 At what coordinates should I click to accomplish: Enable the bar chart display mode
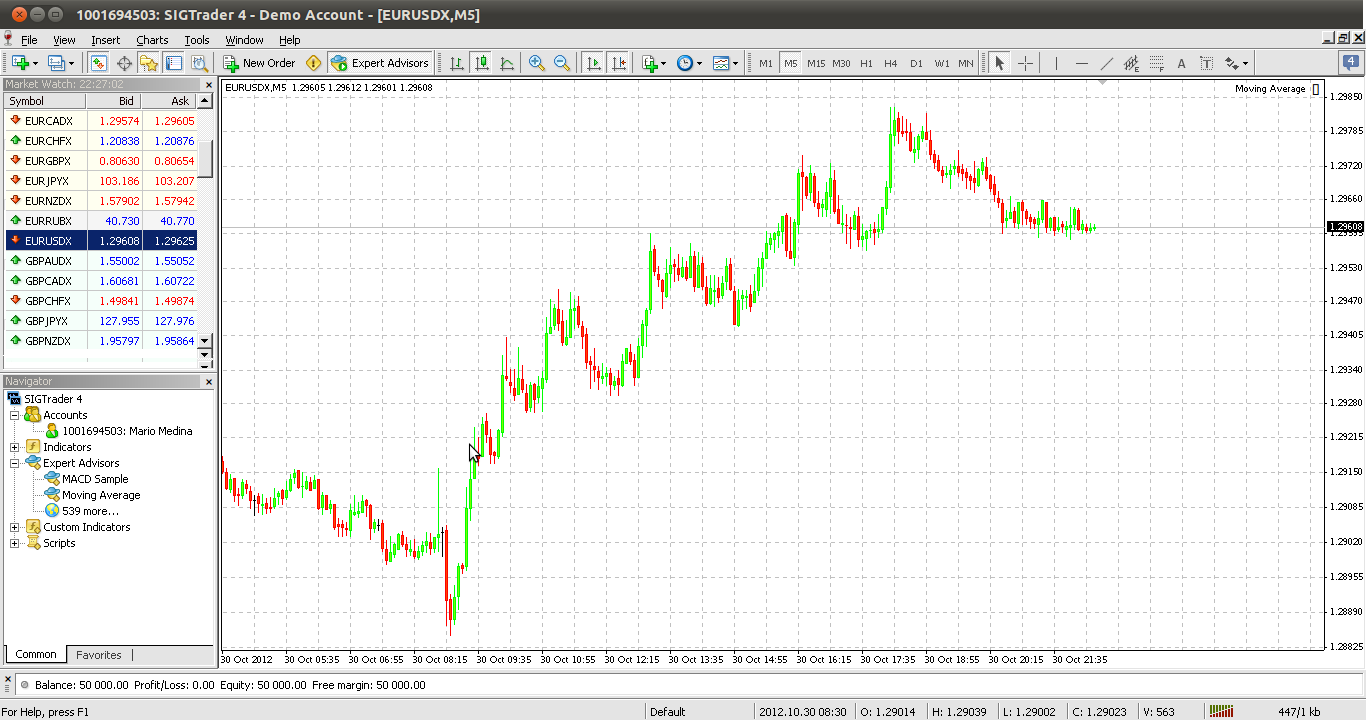click(457, 62)
